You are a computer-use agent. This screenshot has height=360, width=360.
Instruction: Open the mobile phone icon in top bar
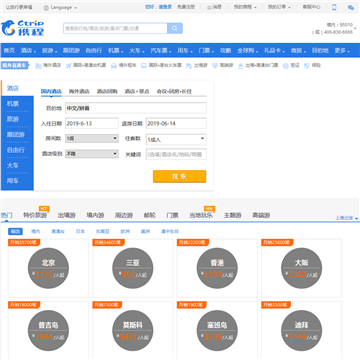point(334,7)
